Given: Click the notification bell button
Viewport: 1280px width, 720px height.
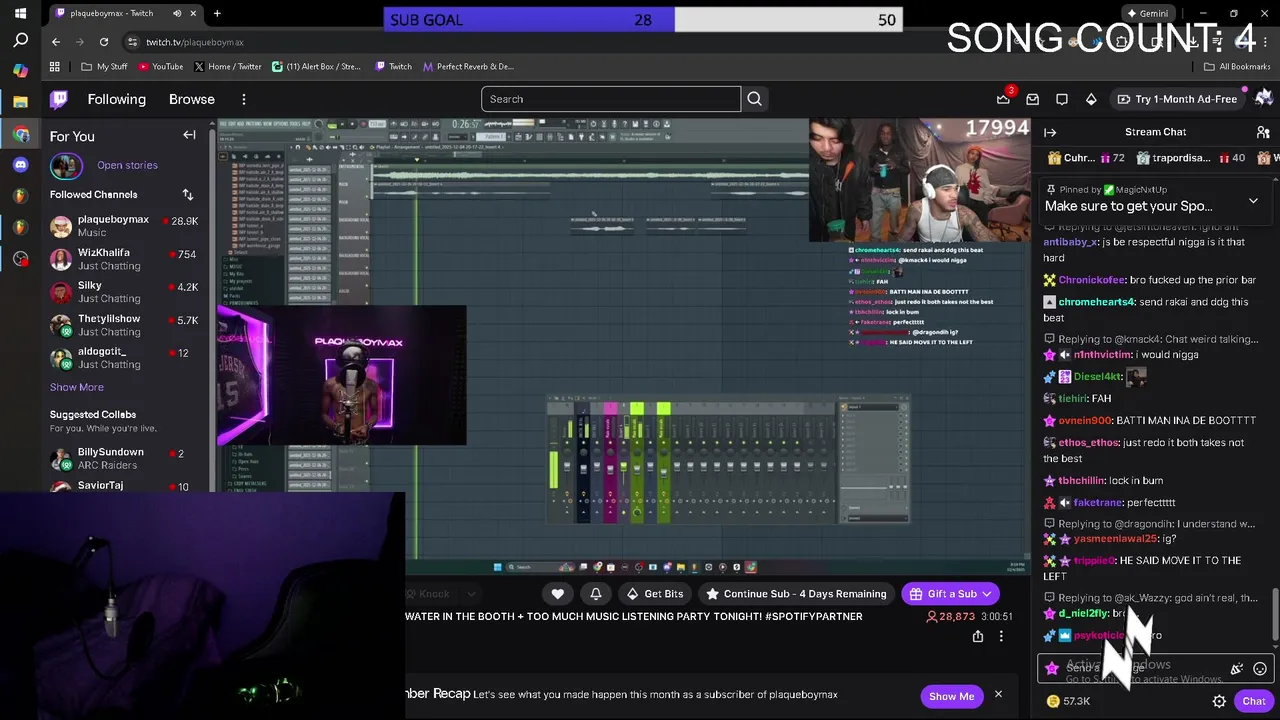Looking at the screenshot, I should pyautogui.click(x=596, y=594).
